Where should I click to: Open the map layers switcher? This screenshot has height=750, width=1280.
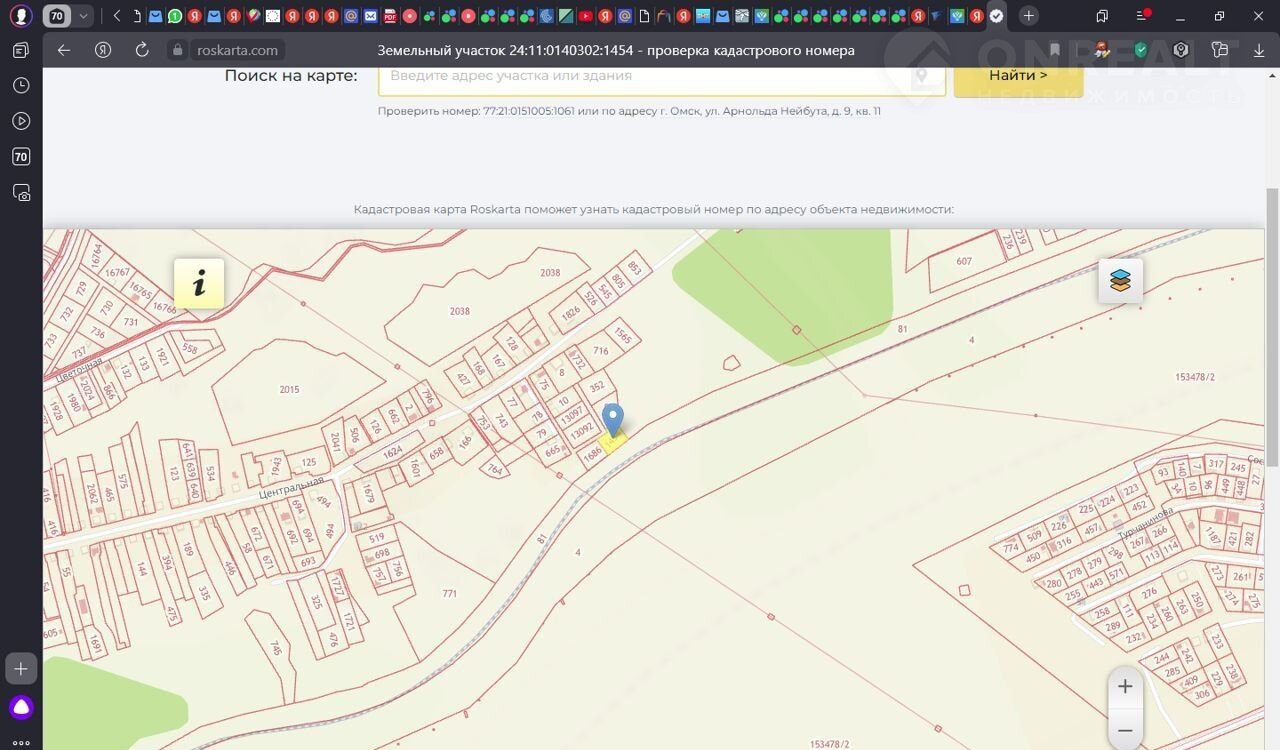pyautogui.click(x=1120, y=281)
